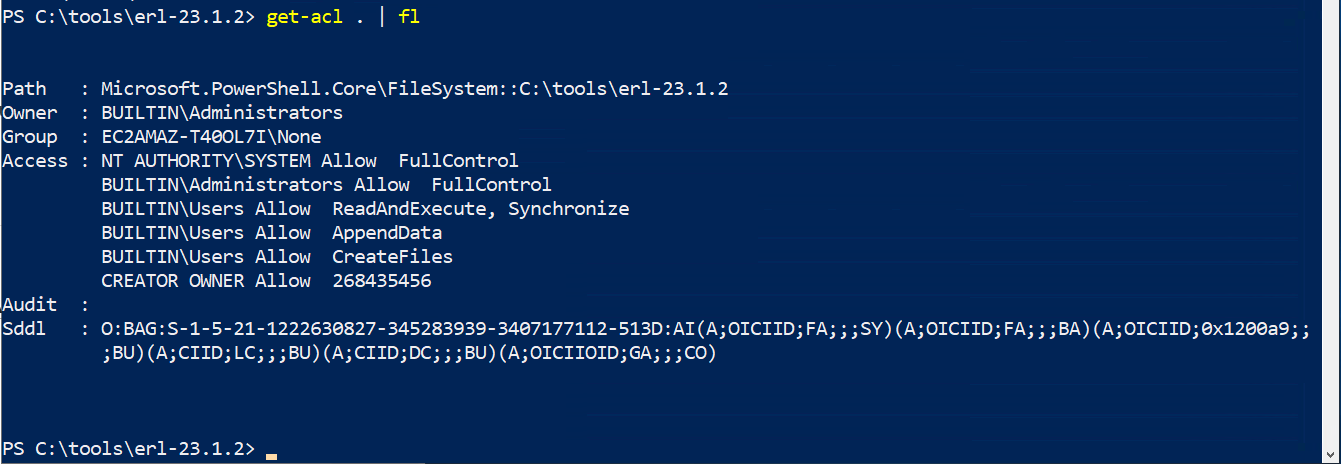Click the ReadAndExecute, Synchronize permission text
This screenshot has width=1341, height=464.
coord(480,209)
